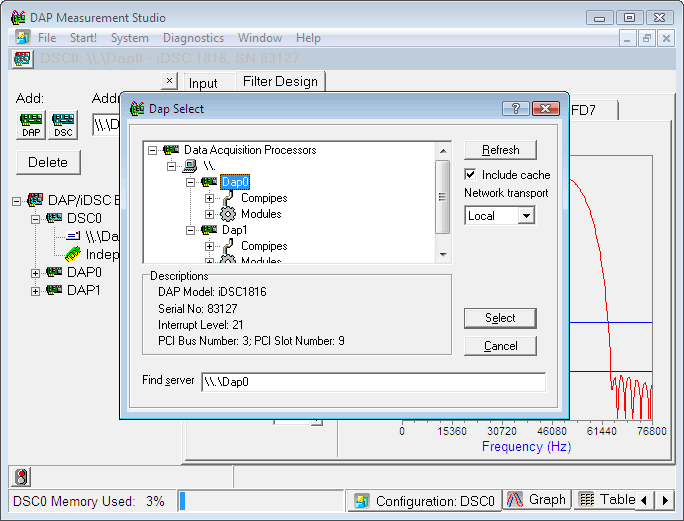Click the Dap Select help question button
Screen dimensions: 684x521
(516, 109)
